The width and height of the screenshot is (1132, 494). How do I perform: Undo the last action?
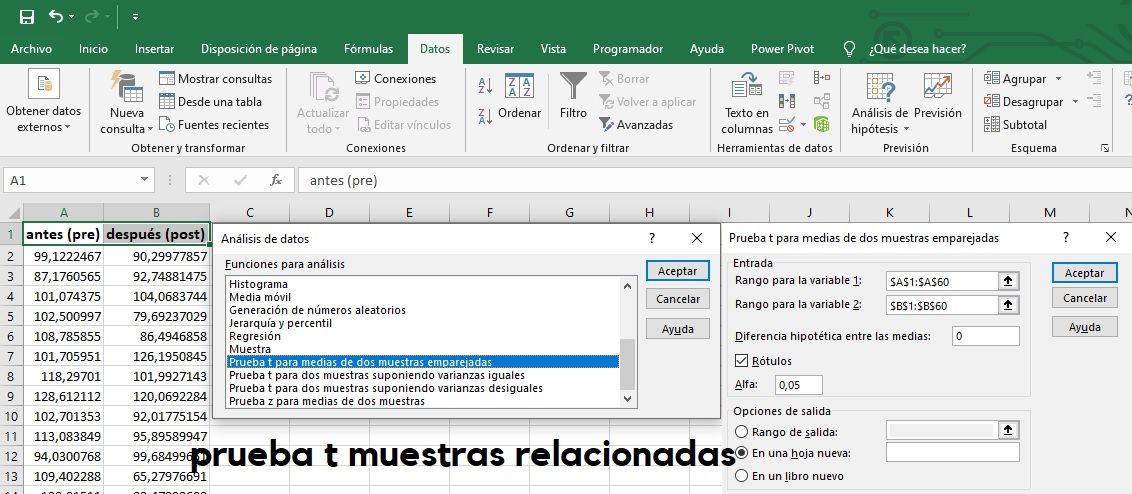point(56,16)
